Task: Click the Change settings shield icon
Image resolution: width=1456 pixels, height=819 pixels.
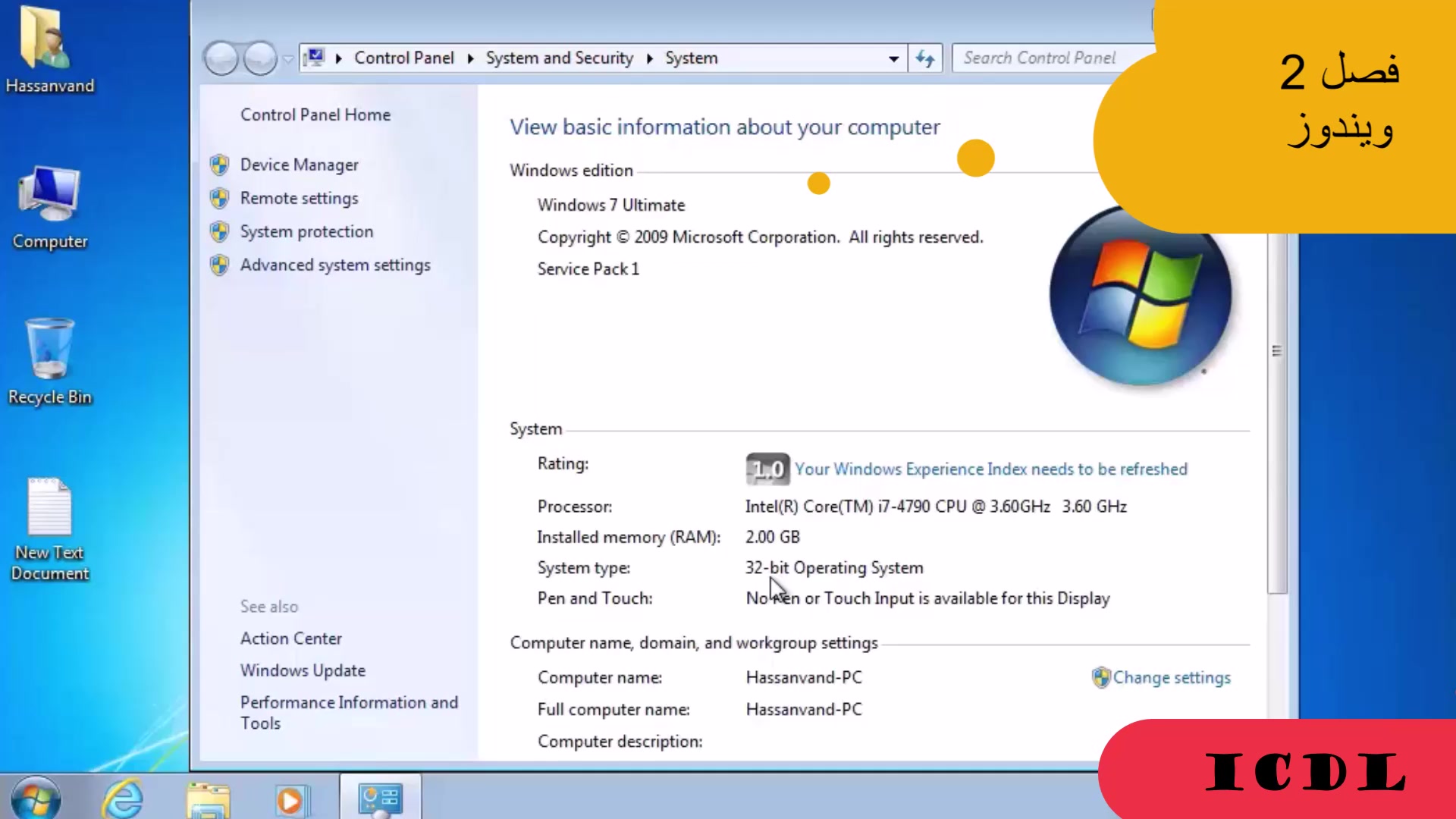Action: (1101, 677)
